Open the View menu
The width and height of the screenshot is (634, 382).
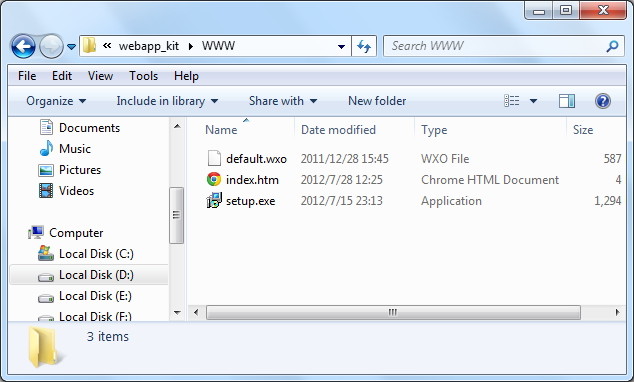coord(100,76)
